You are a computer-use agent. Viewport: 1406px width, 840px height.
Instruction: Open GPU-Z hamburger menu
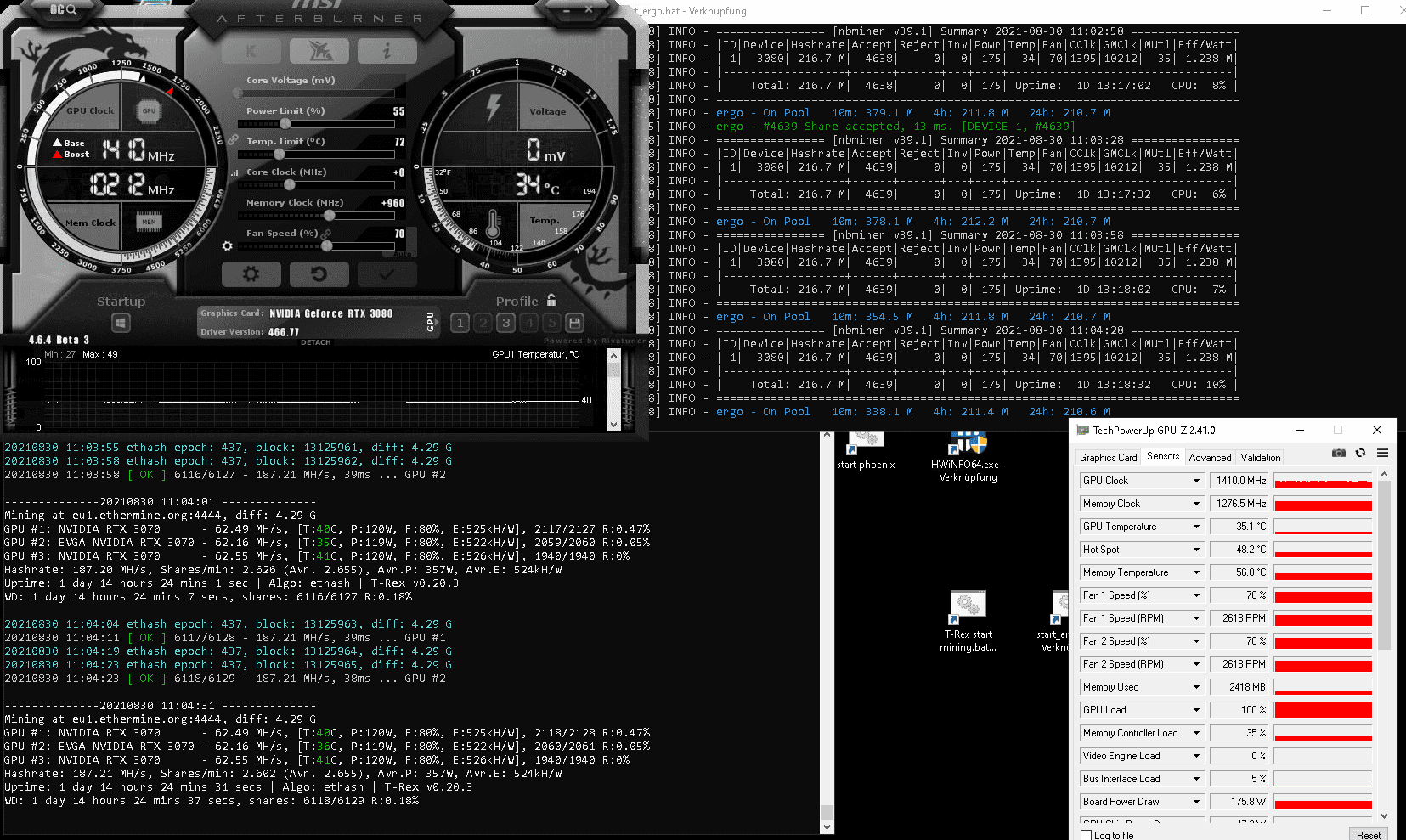click(1382, 453)
